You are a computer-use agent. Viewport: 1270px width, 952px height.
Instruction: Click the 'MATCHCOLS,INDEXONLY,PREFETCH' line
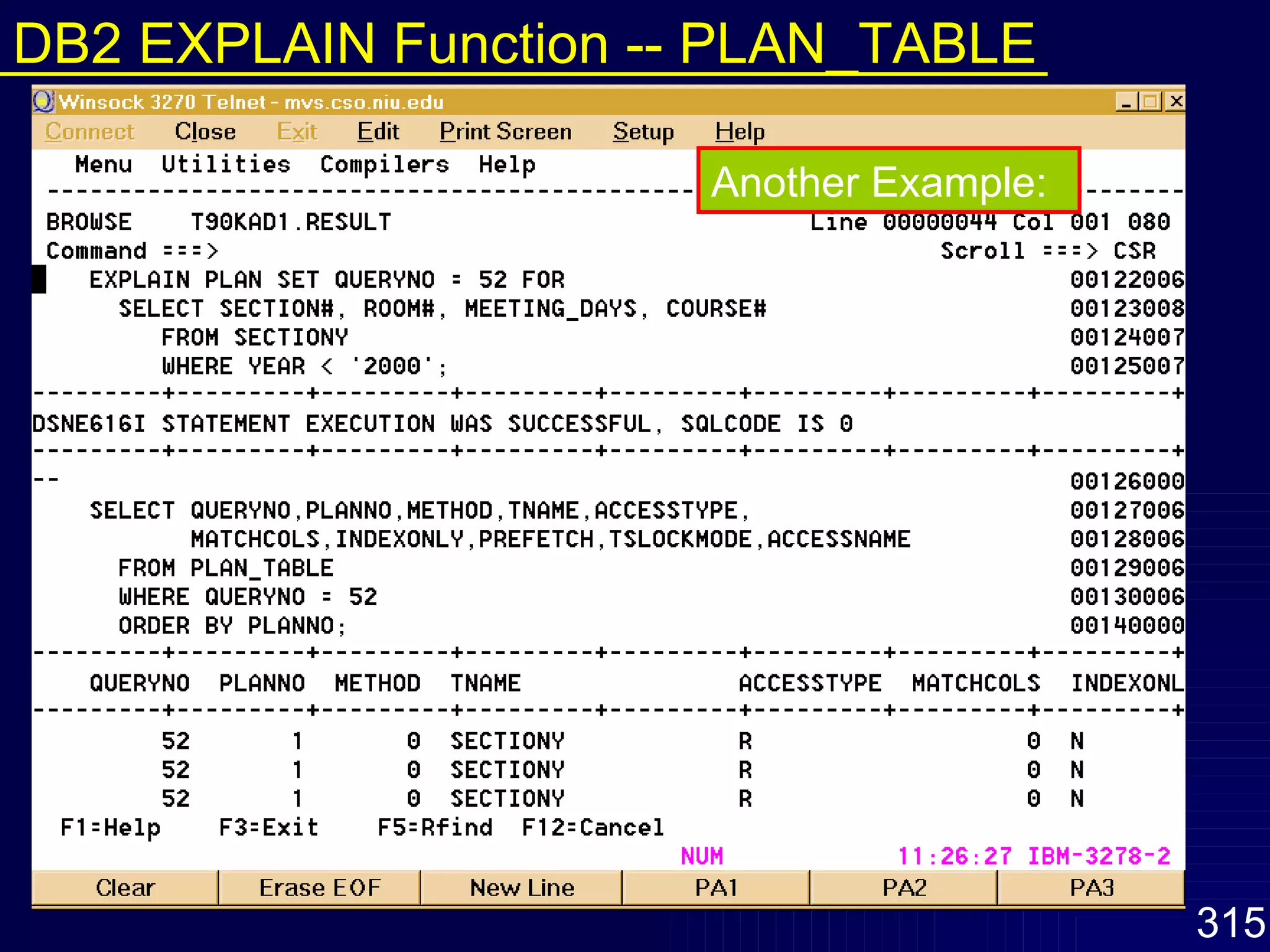[x=551, y=539]
